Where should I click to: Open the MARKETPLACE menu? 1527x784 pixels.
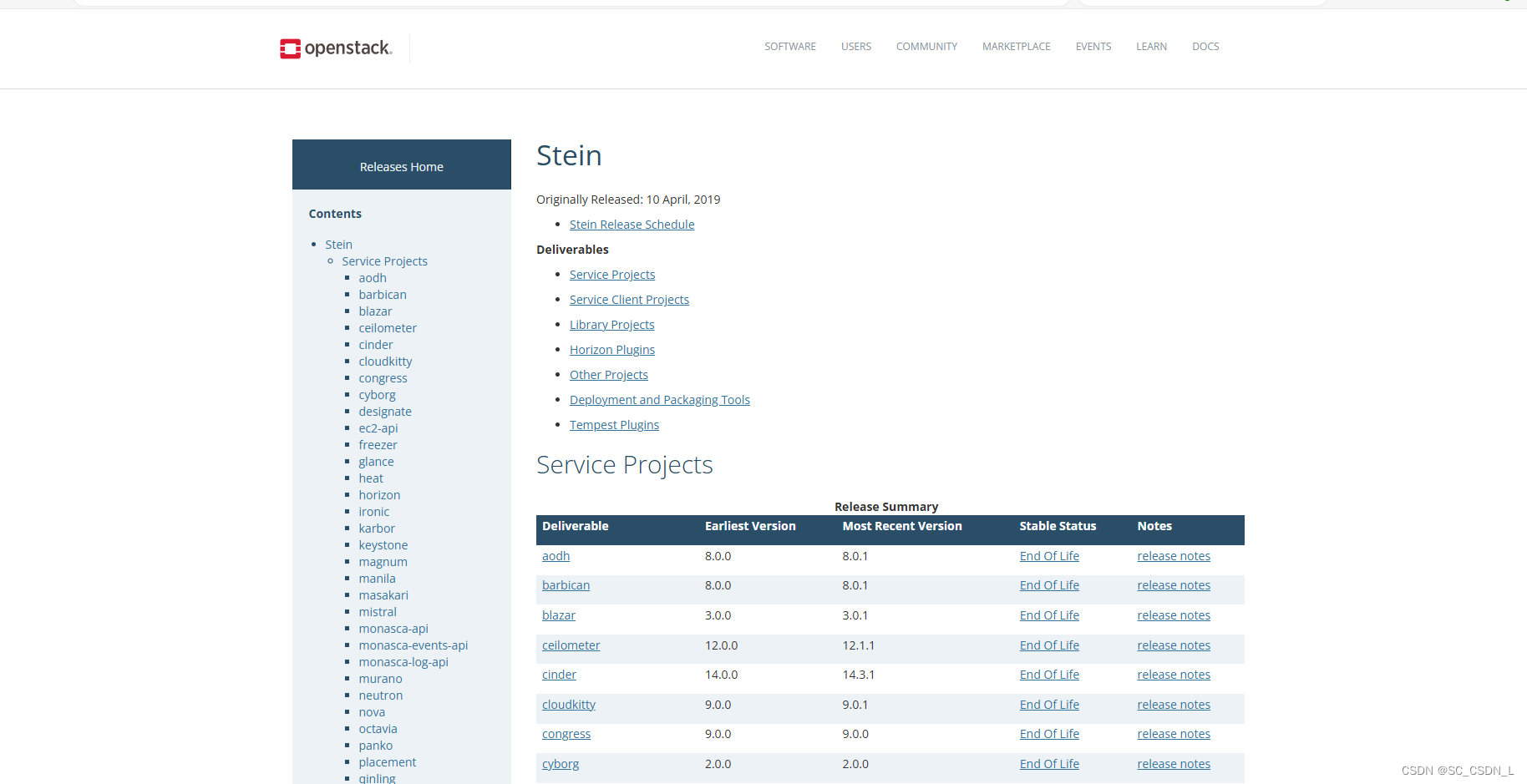(x=1017, y=47)
